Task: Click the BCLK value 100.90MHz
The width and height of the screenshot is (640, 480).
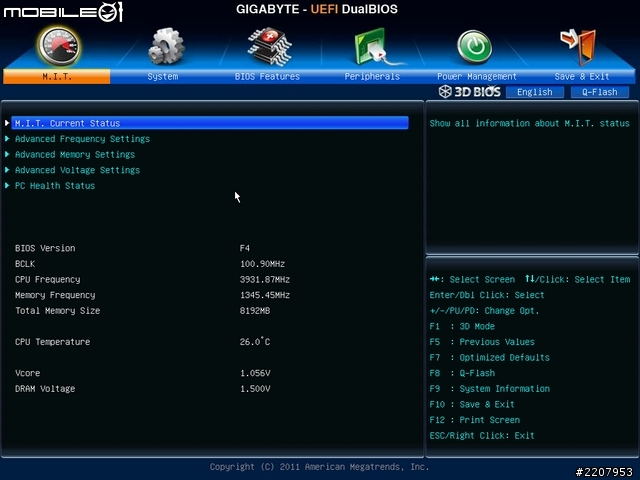Action: 262,264
